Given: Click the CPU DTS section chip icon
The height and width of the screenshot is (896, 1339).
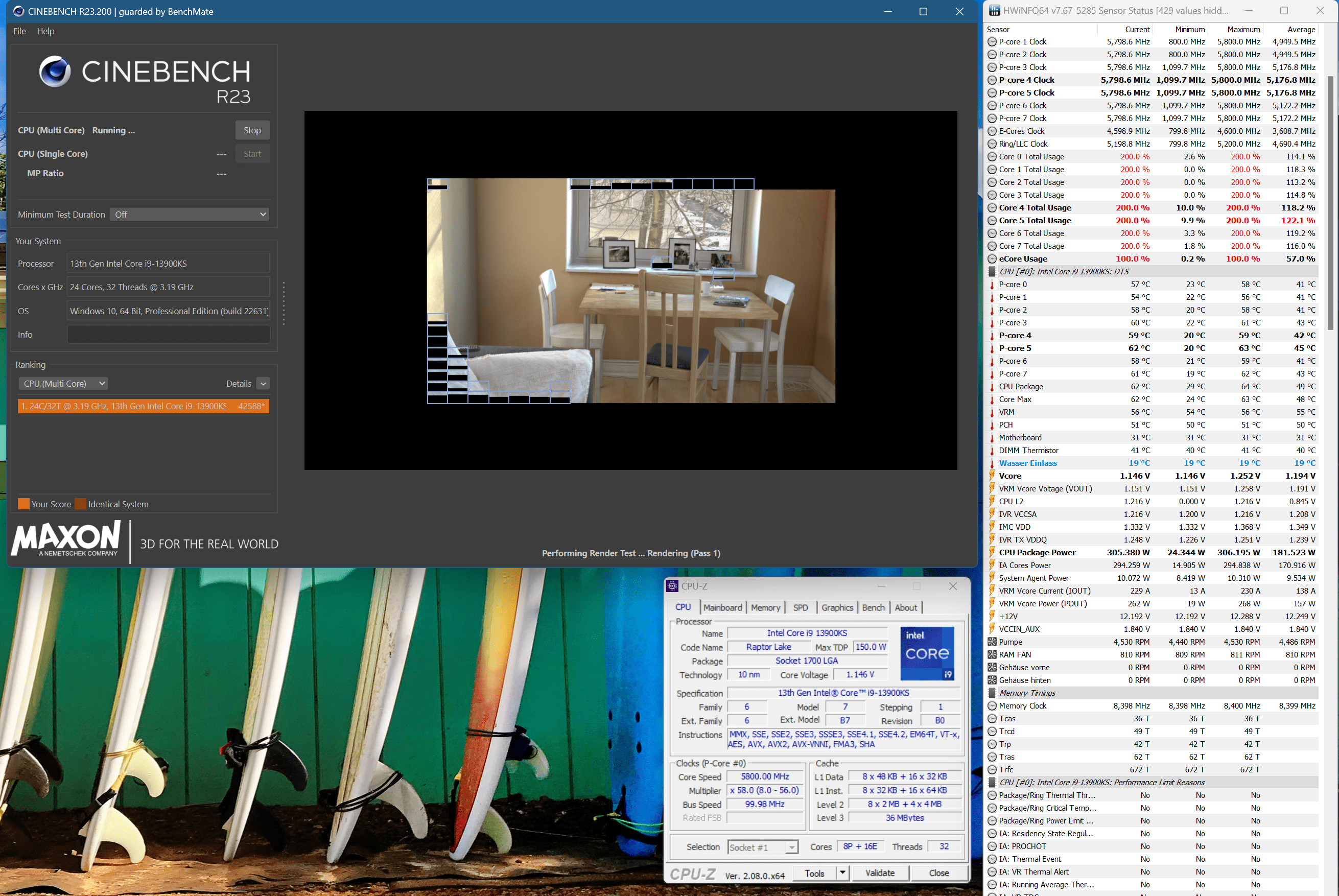Looking at the screenshot, I should 992,272.
